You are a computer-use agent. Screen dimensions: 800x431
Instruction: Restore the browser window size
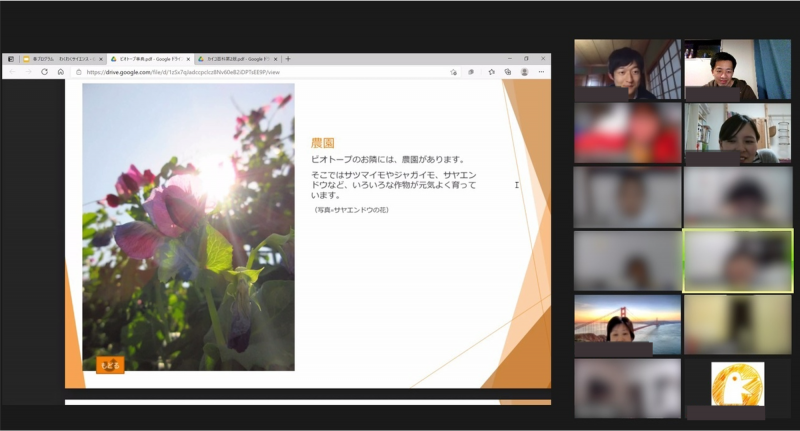tap(526, 59)
